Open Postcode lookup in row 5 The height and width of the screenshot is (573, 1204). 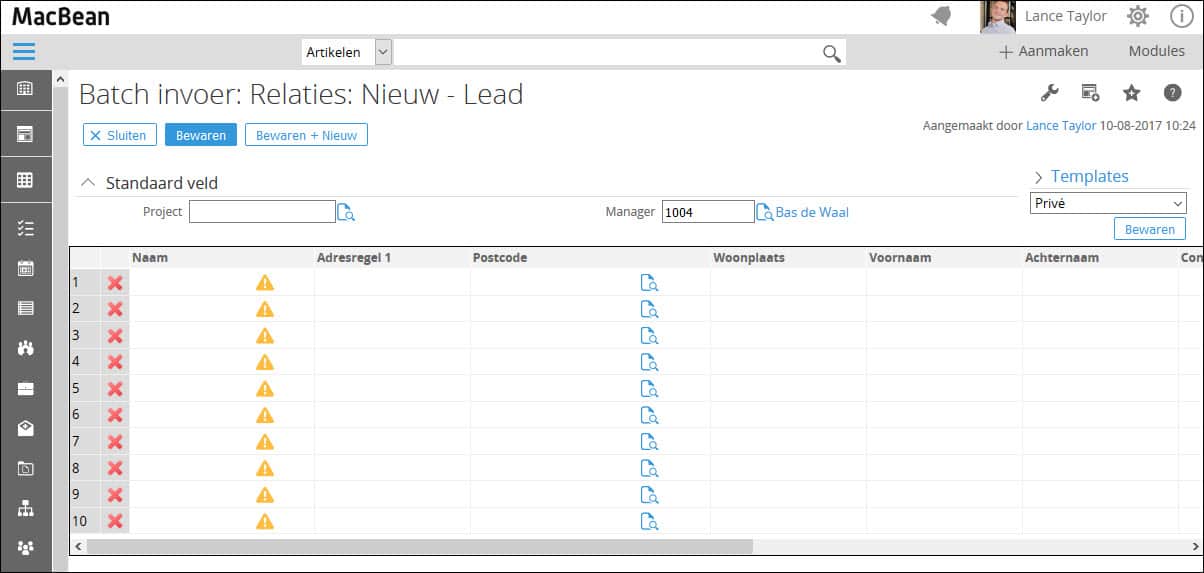coord(649,388)
